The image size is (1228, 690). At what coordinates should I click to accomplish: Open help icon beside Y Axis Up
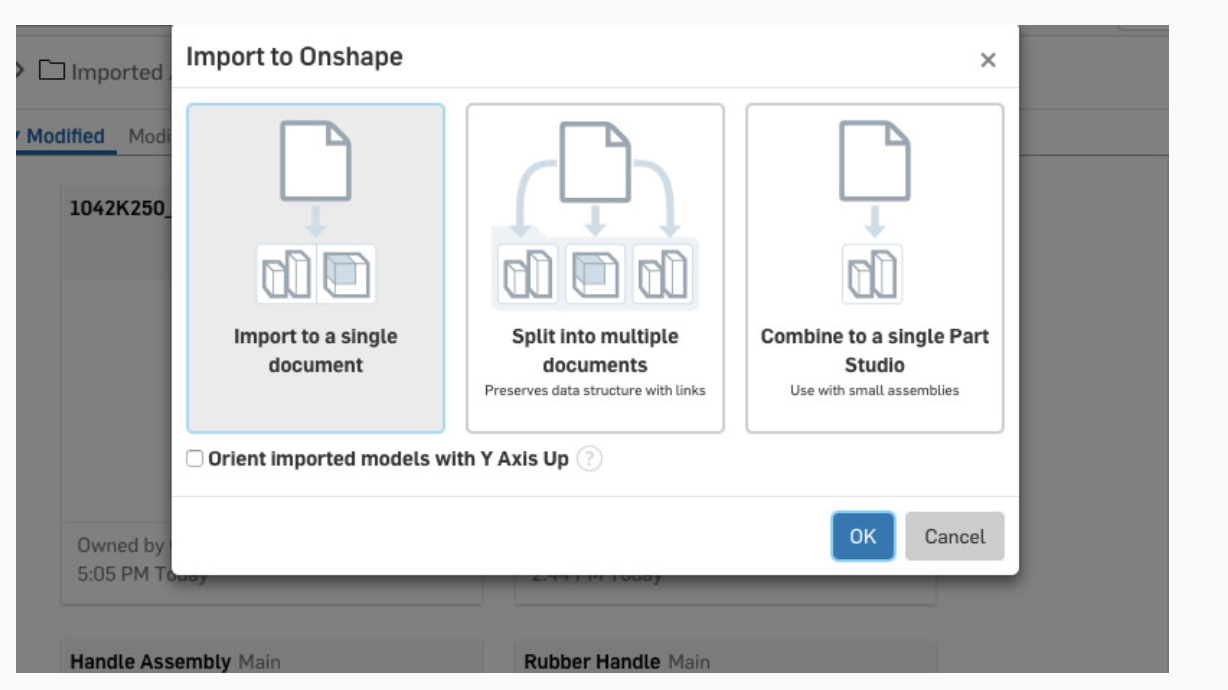tap(590, 459)
